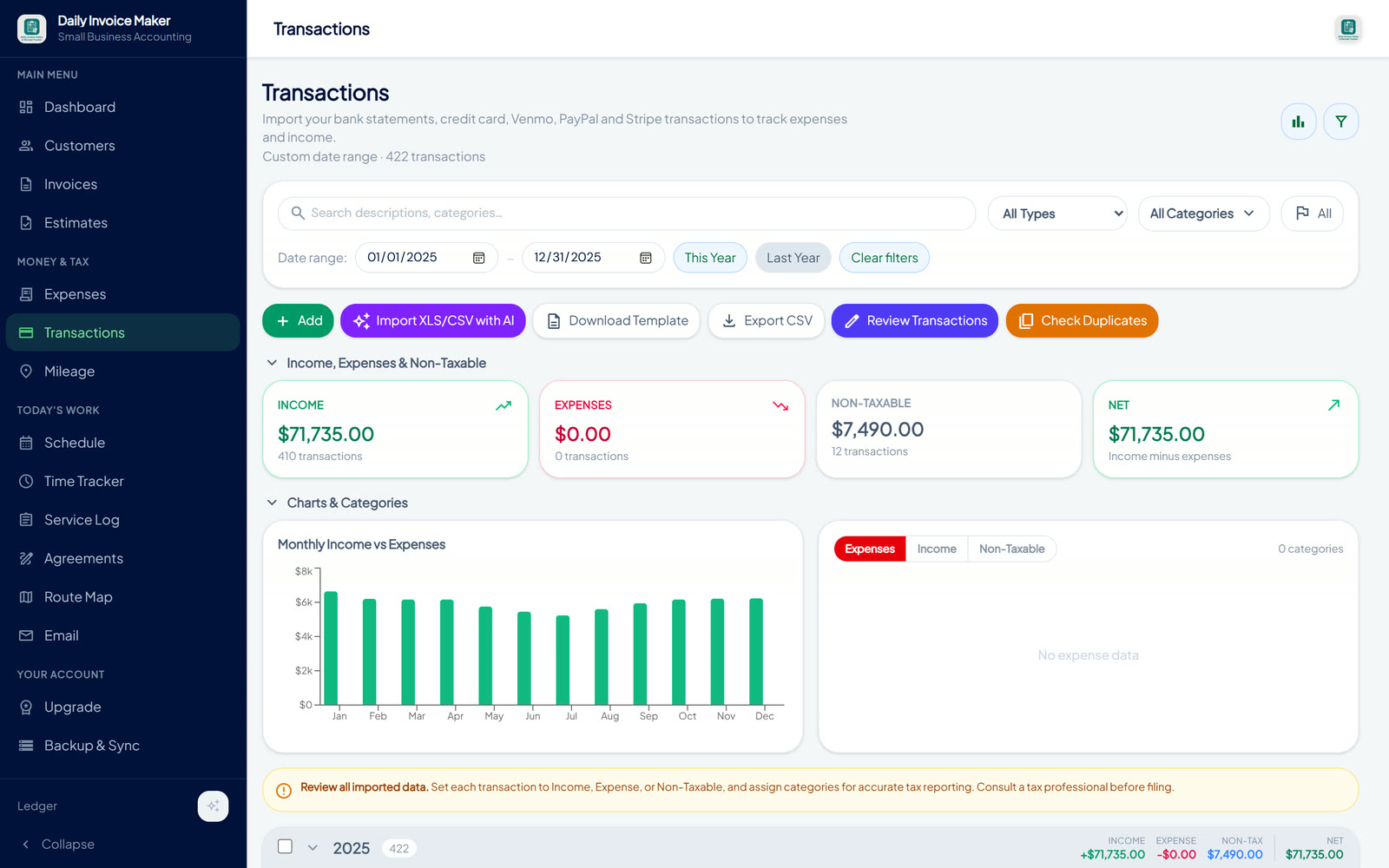Click Review Transactions button
The width and height of the screenshot is (1389, 868).
[915, 320]
